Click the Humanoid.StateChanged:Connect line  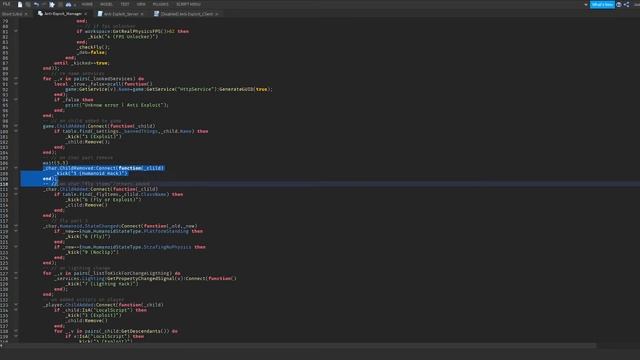(x=120, y=226)
